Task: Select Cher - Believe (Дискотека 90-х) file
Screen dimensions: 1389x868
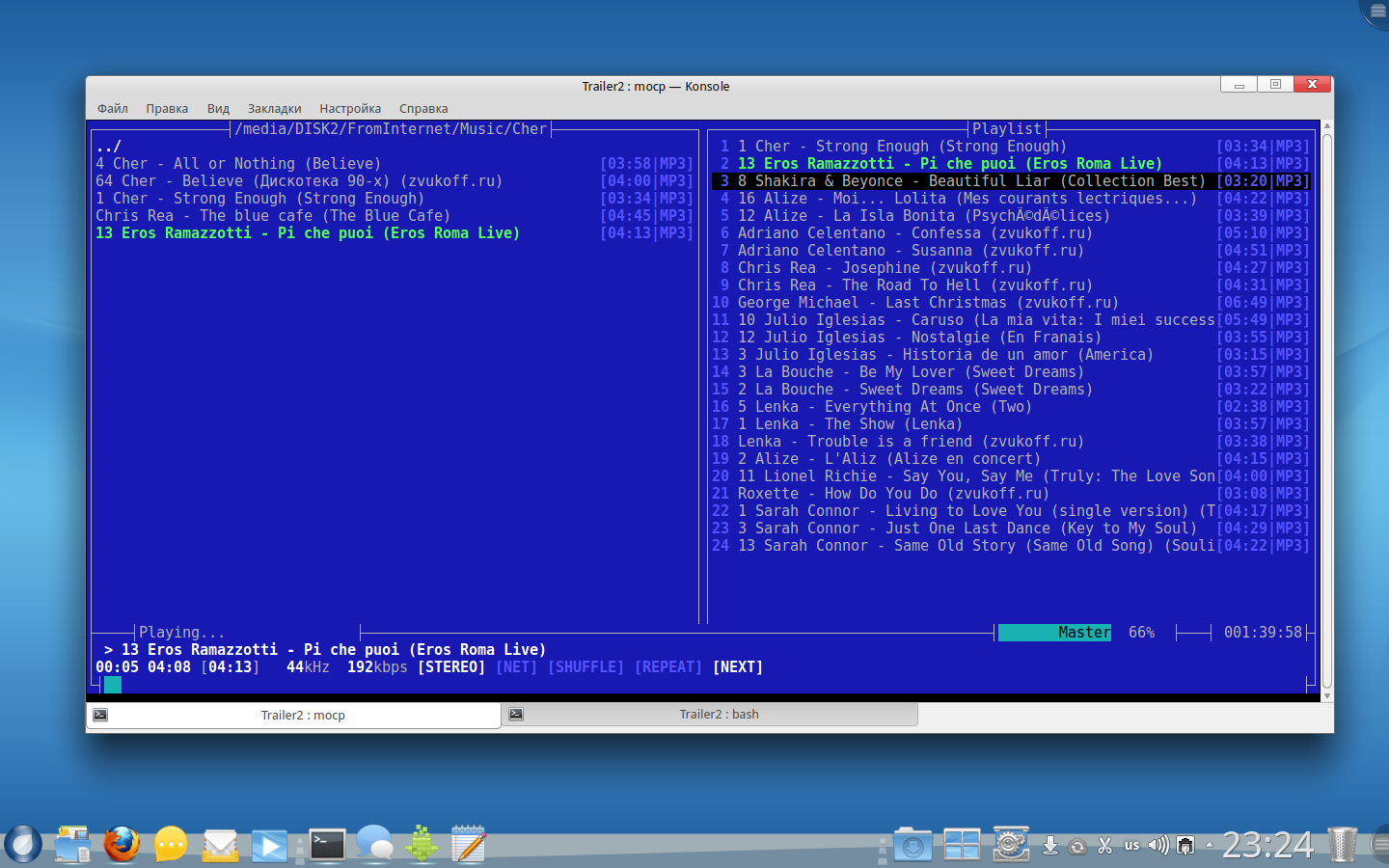Action: click(x=395, y=181)
